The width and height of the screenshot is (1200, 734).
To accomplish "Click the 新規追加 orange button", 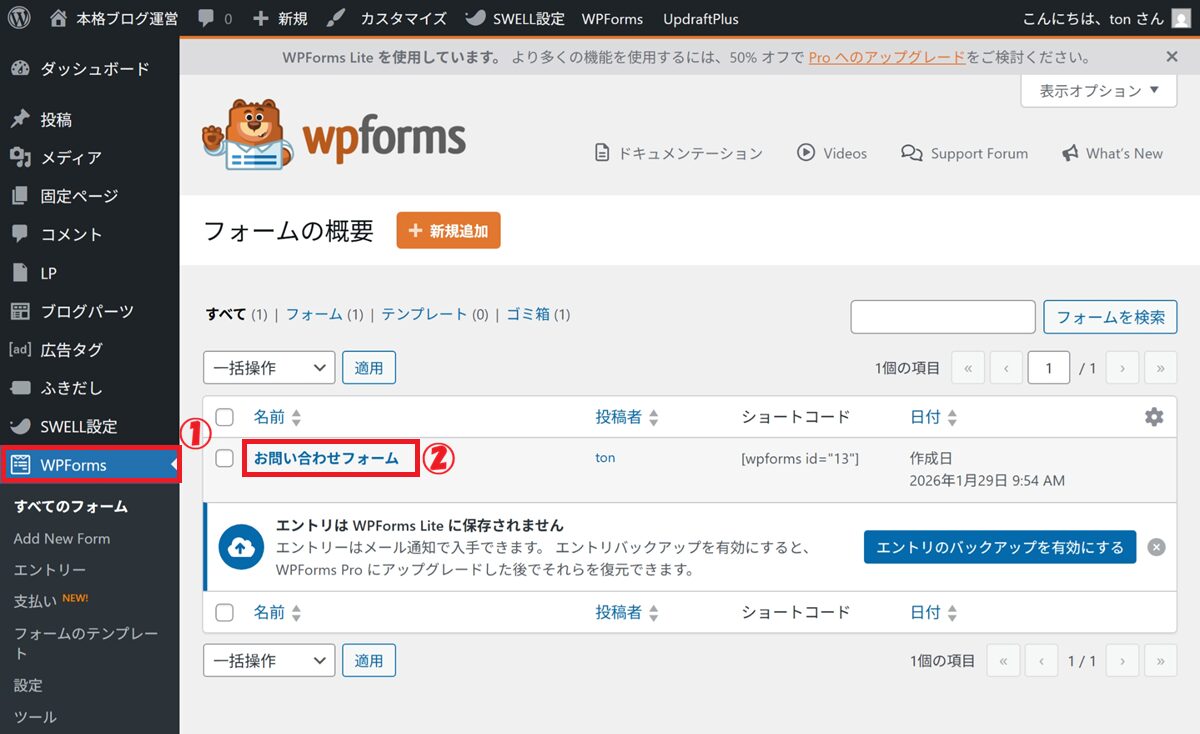I will pos(448,231).
